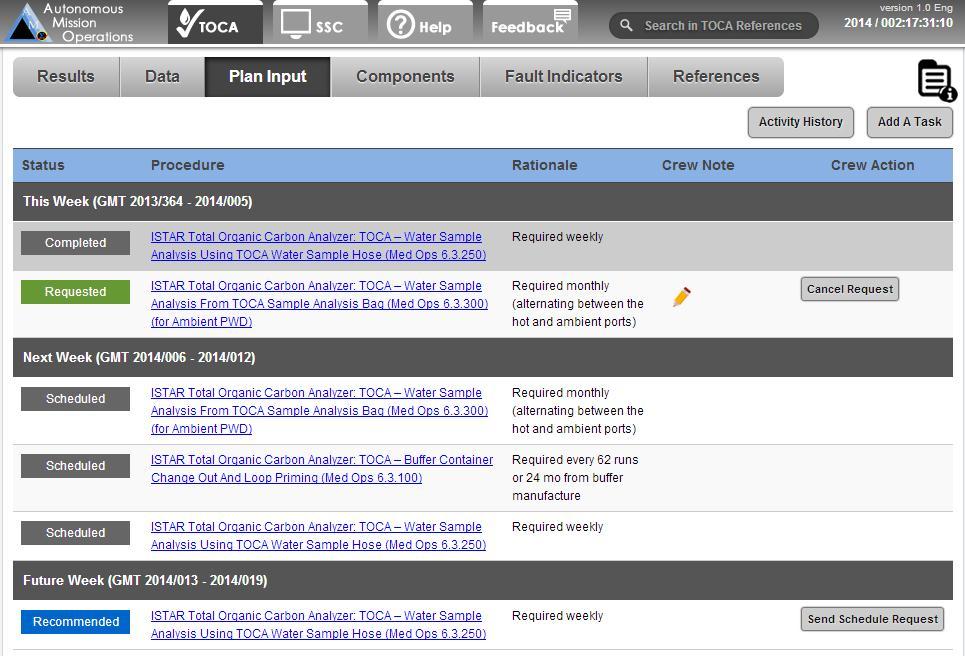Click the Crew Note column header

click(698, 165)
